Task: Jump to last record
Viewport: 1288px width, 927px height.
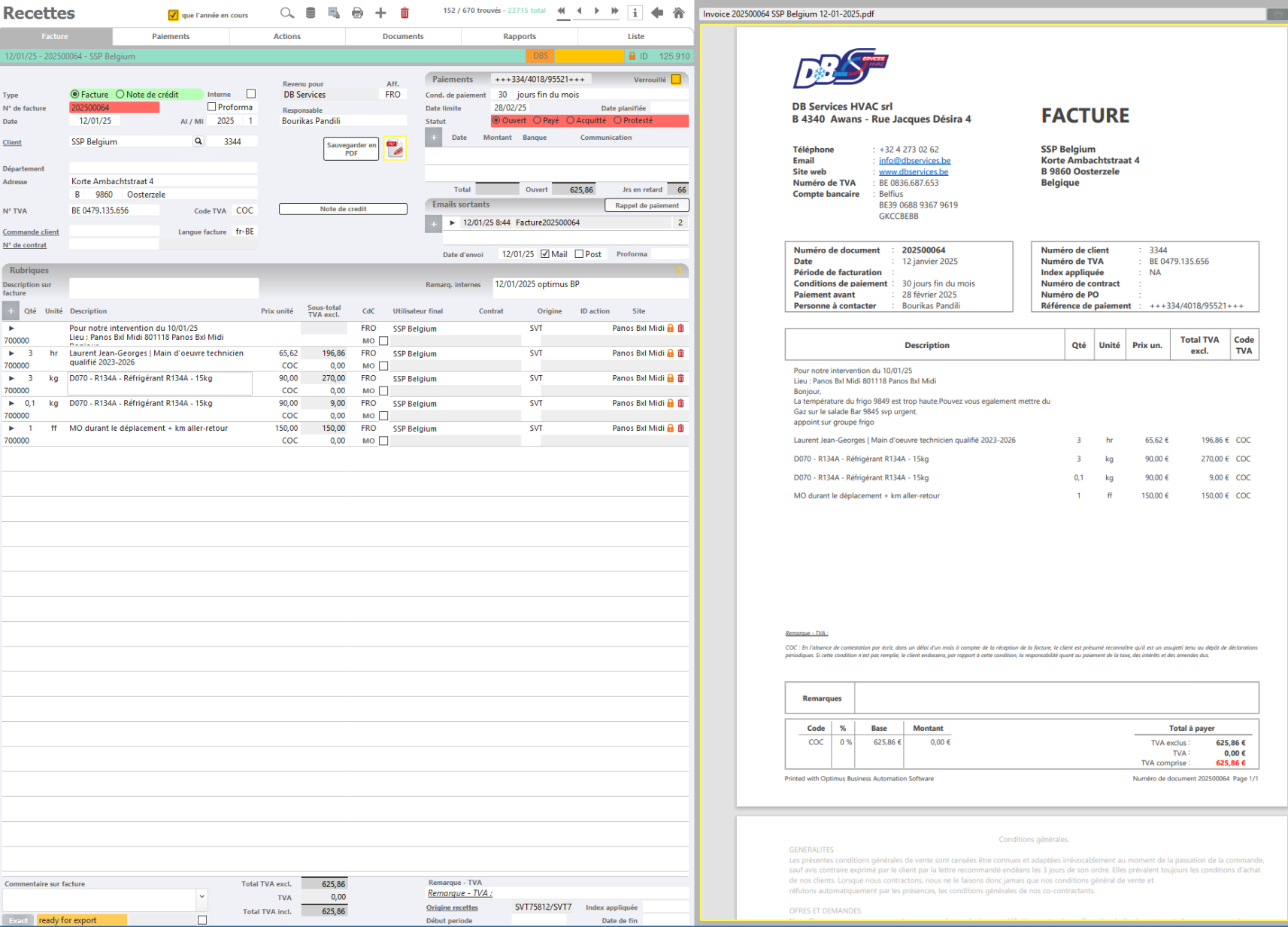Action: (x=615, y=11)
